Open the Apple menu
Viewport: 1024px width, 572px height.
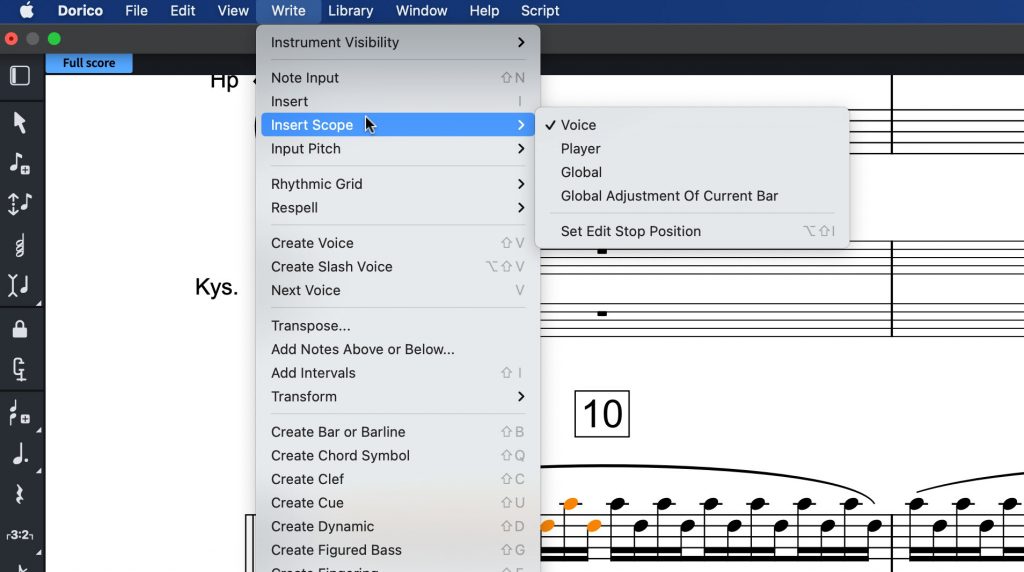26,10
